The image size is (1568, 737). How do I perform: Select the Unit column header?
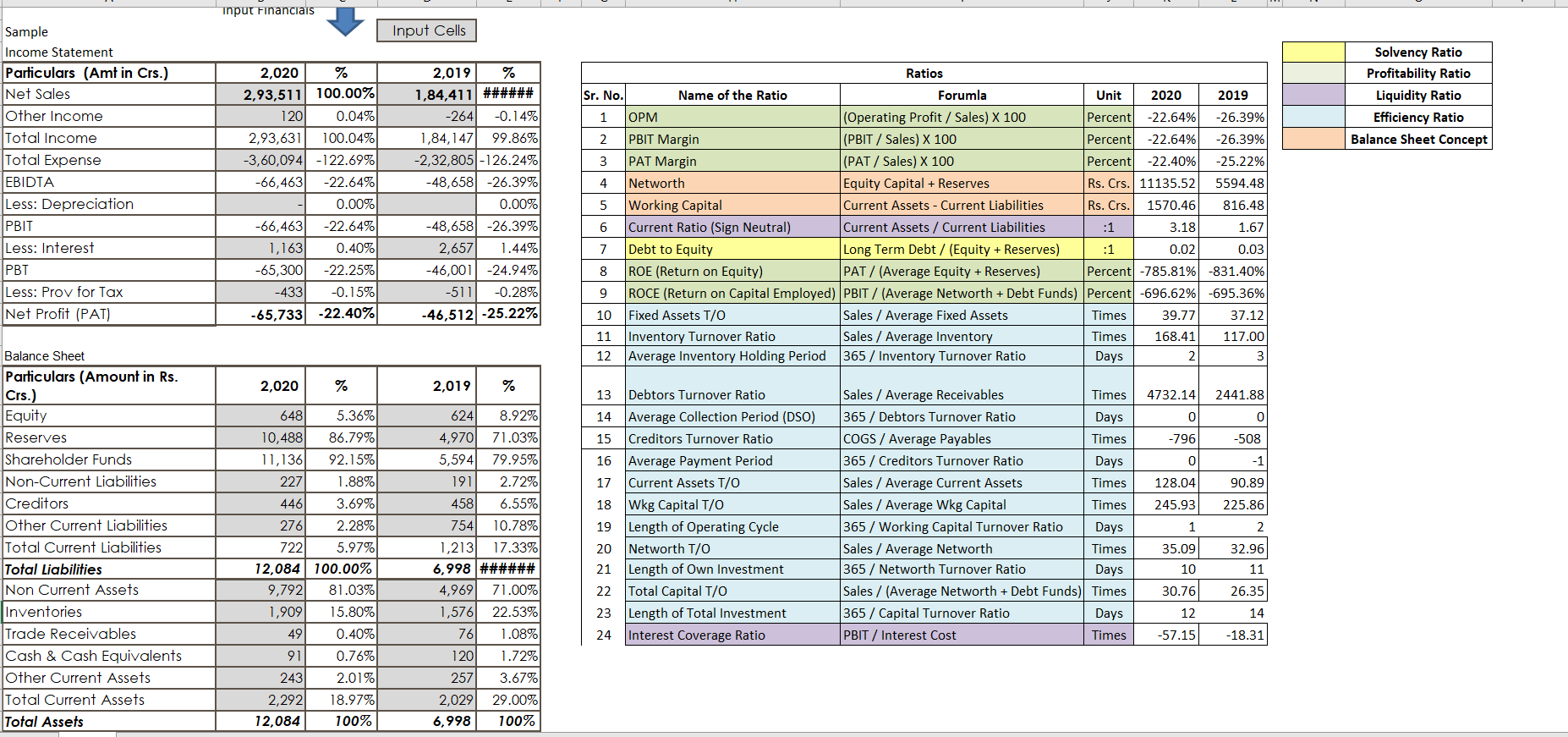1109,95
